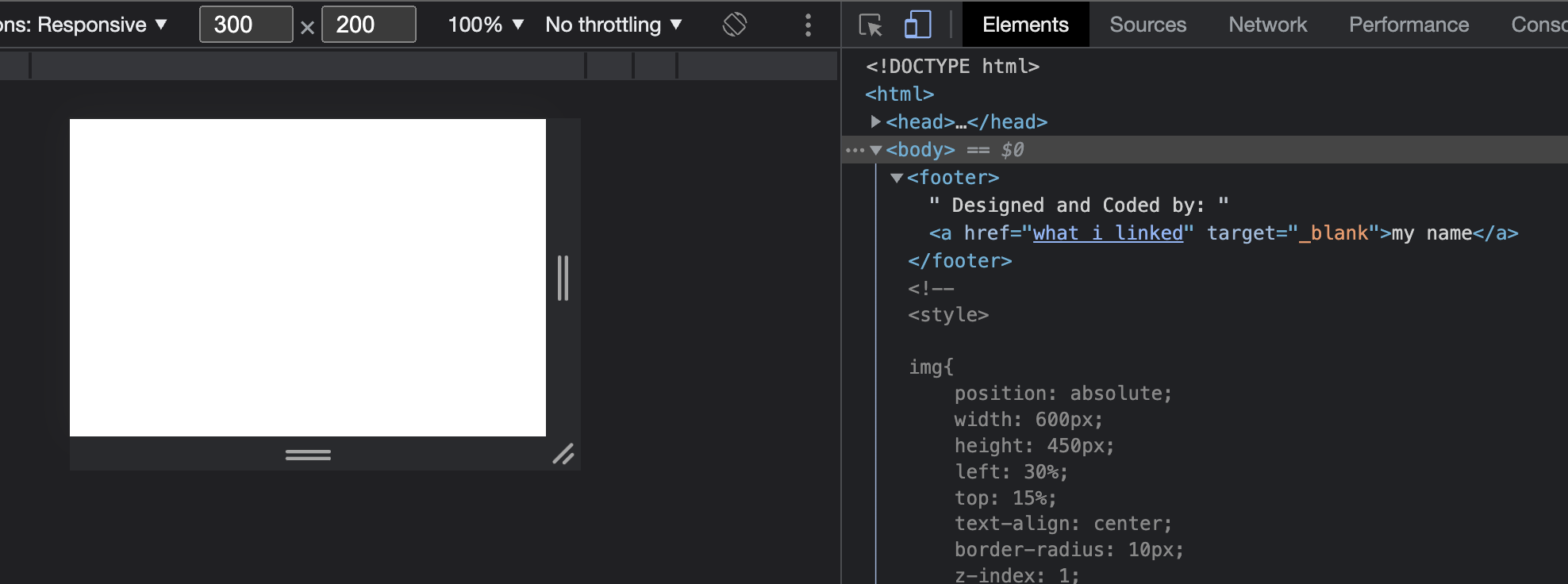
Task: Collapse the footer element node
Action: click(897, 178)
